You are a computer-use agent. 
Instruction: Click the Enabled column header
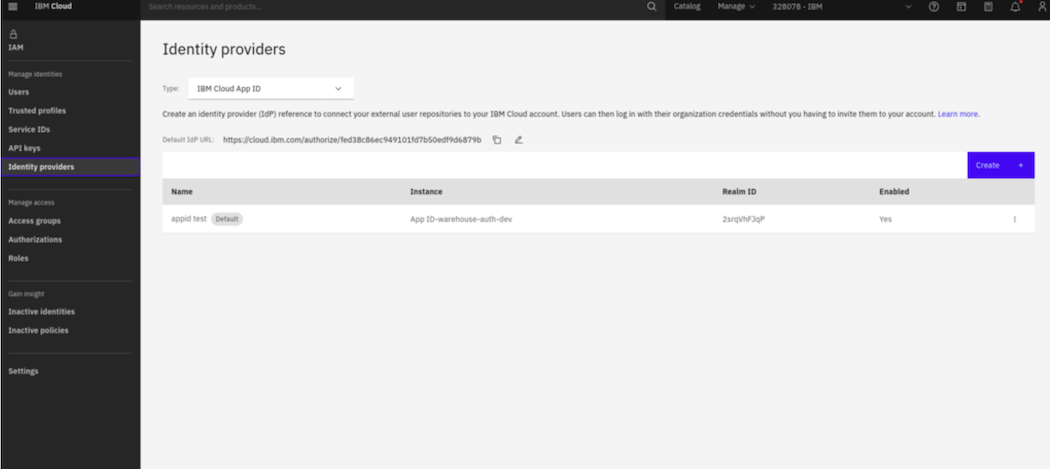point(894,192)
